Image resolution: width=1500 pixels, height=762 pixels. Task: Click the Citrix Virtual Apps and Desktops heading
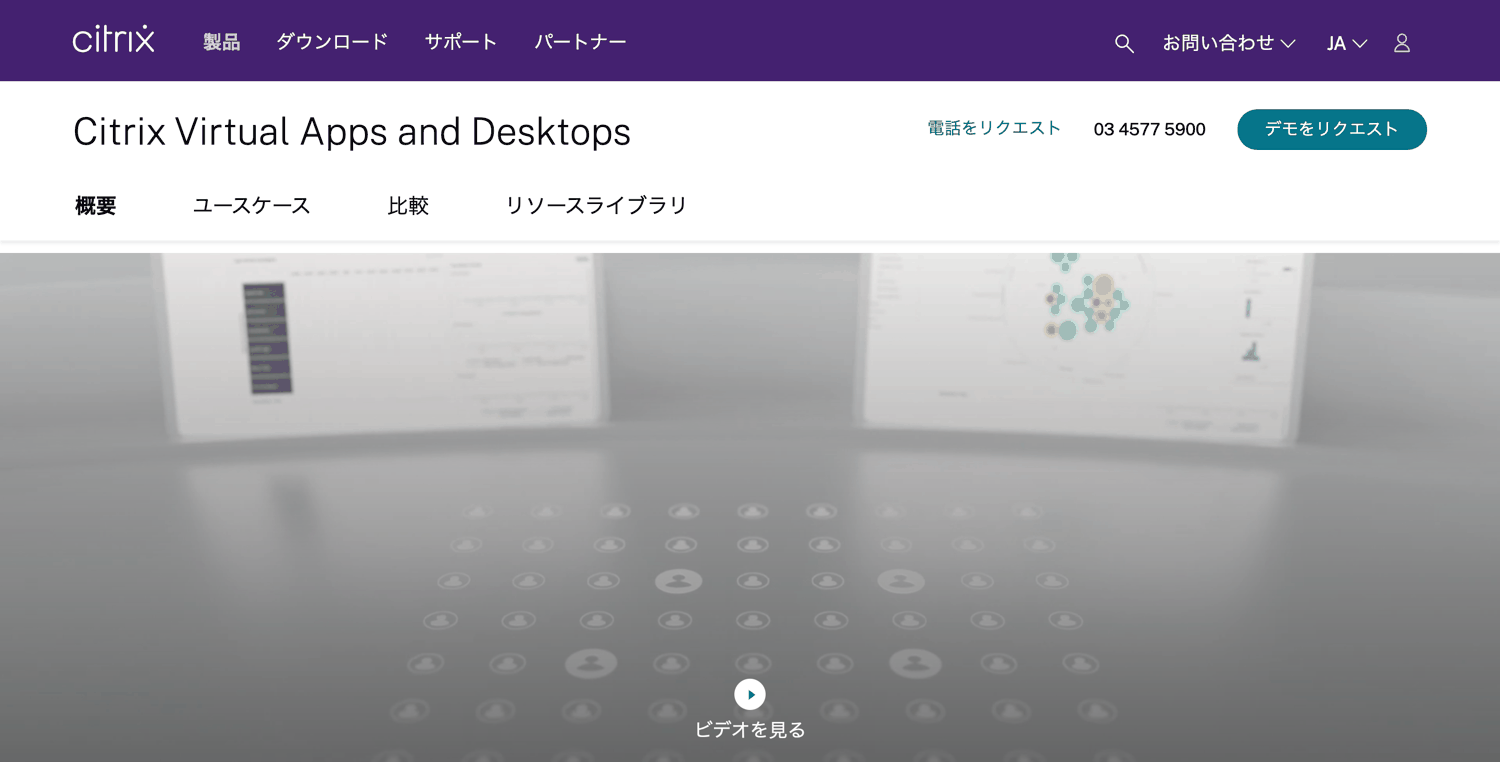click(x=352, y=131)
